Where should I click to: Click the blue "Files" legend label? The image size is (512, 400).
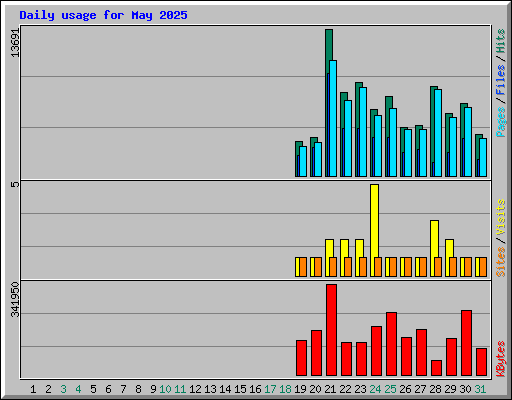pyautogui.click(x=501, y=80)
